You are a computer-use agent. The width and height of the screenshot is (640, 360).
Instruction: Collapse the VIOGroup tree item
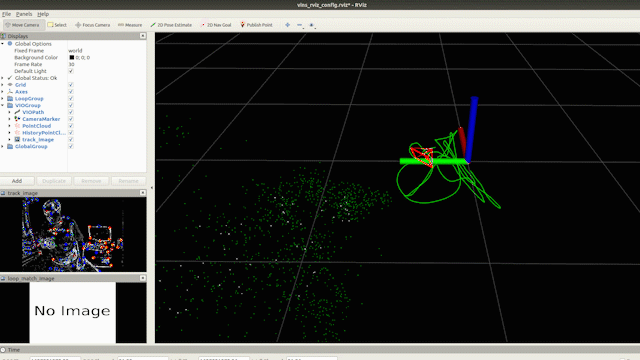point(3,105)
